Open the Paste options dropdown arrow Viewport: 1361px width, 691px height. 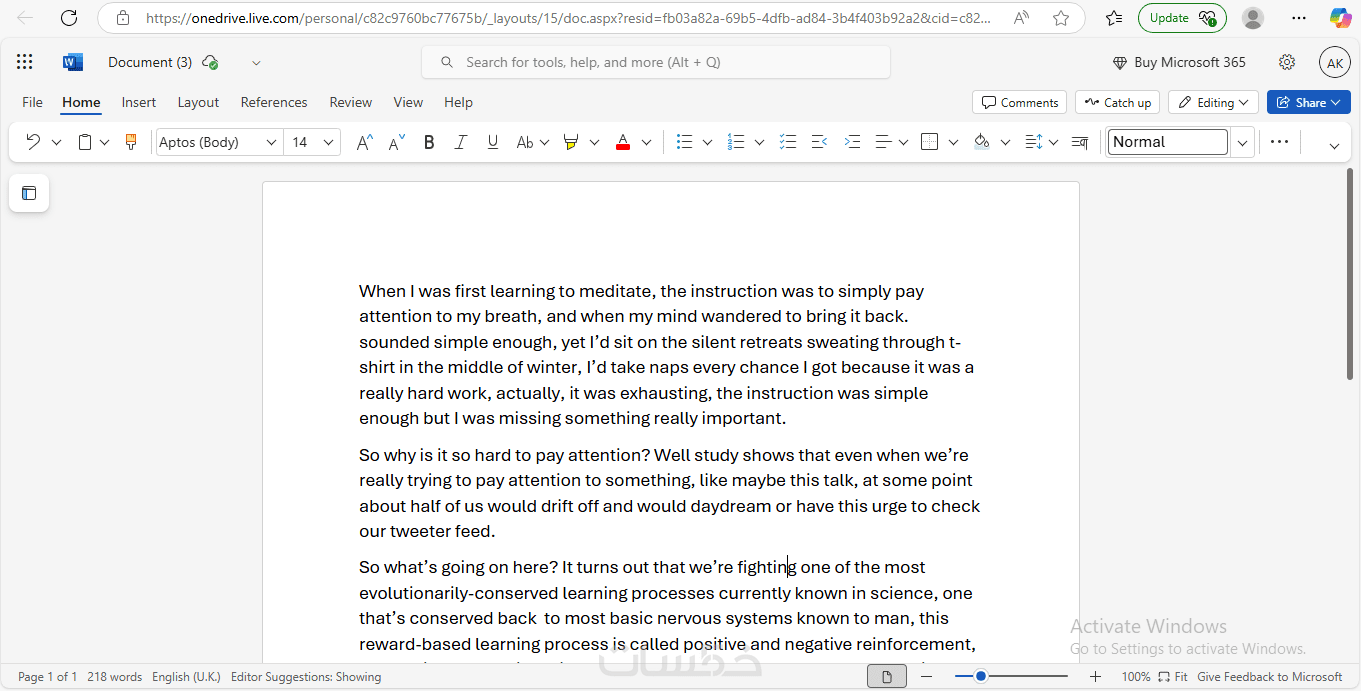[x=104, y=142]
